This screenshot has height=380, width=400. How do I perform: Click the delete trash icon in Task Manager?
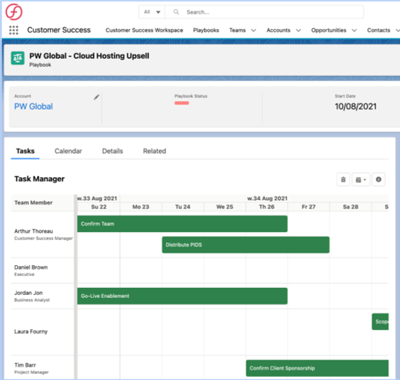click(343, 180)
